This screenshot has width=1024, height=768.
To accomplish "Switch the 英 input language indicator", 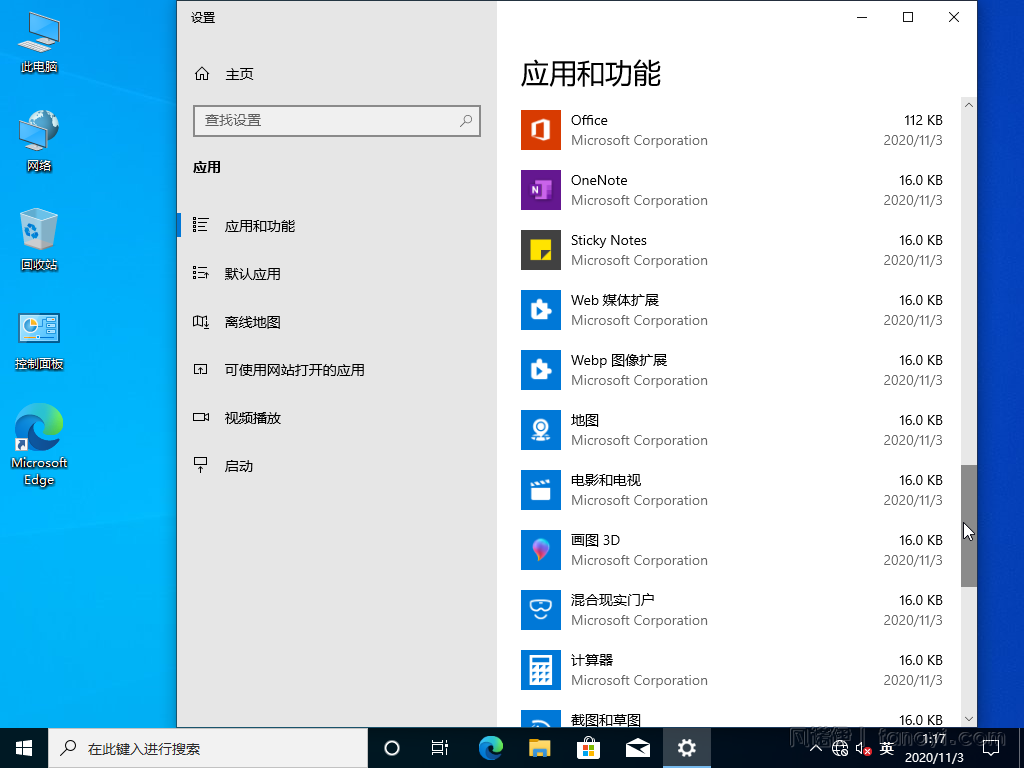I will [x=887, y=748].
